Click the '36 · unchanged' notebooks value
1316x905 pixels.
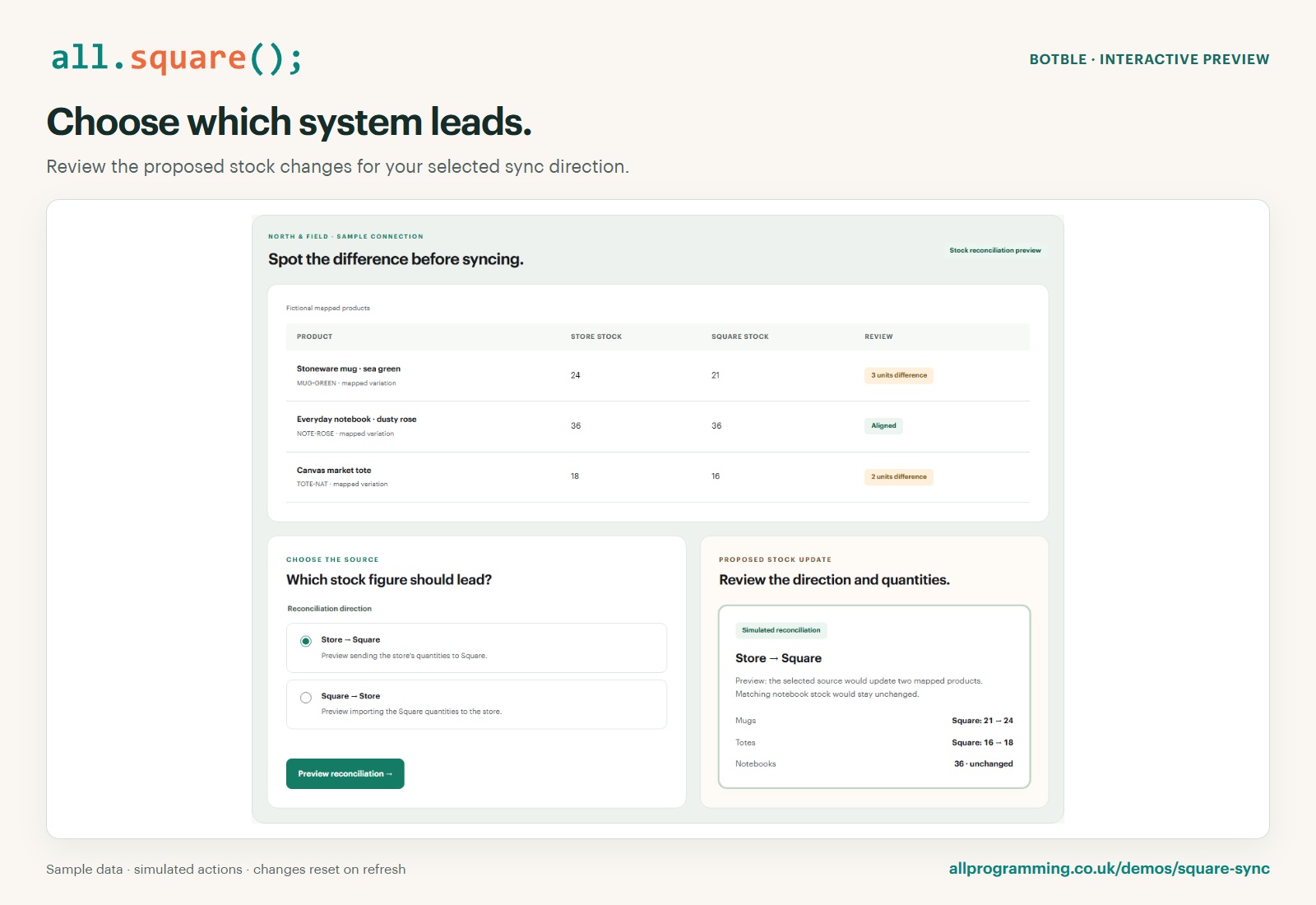984,764
